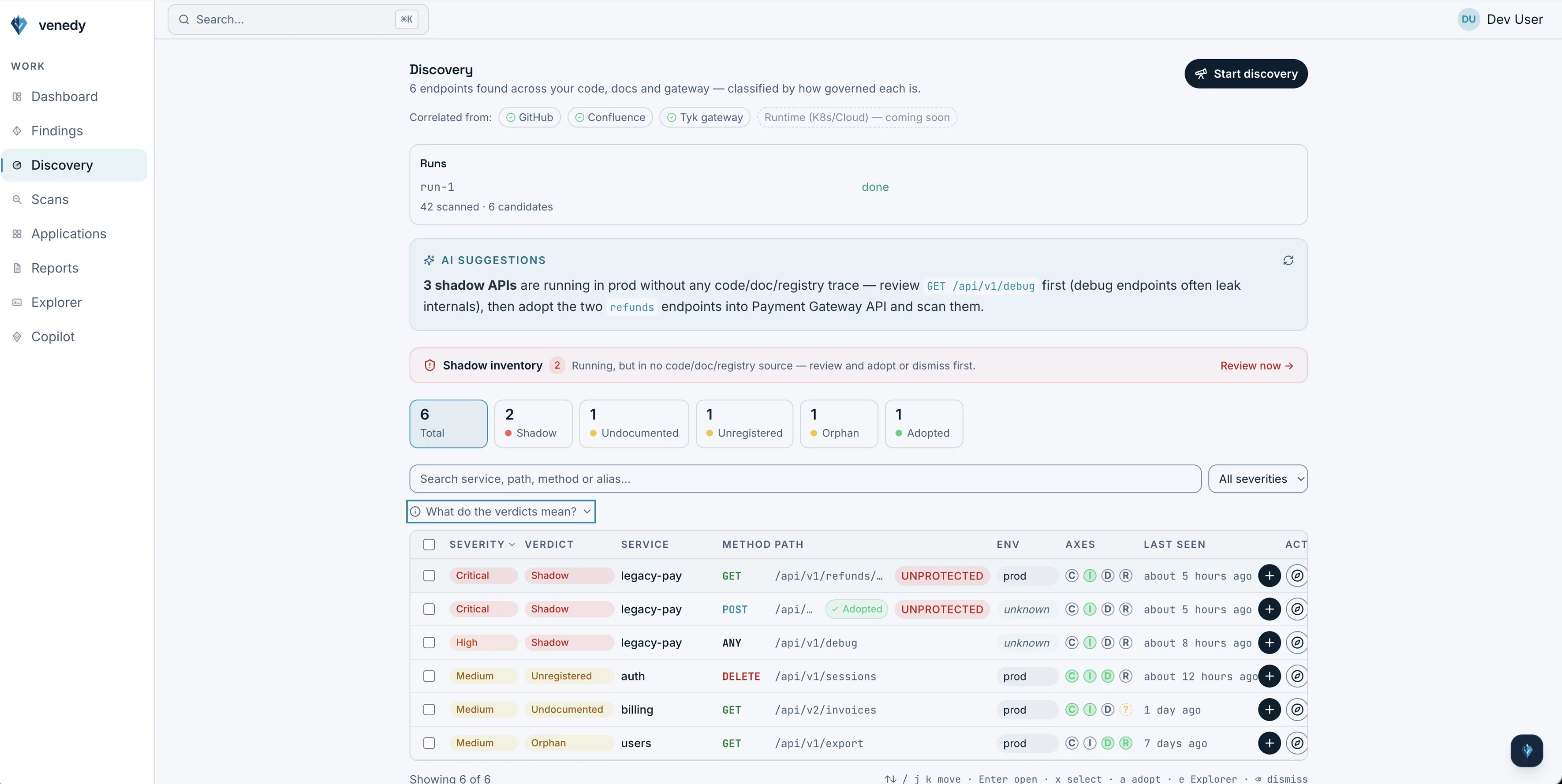Click the adopt plus icon for POST legacy-pay row

(1269, 609)
